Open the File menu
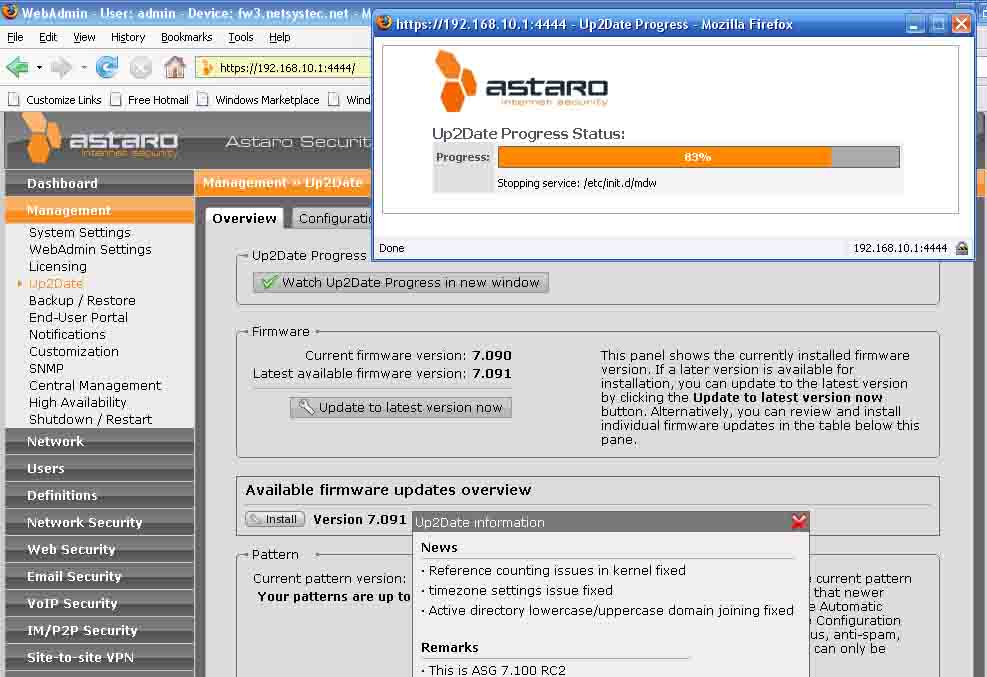This screenshot has width=987, height=677. pos(15,37)
